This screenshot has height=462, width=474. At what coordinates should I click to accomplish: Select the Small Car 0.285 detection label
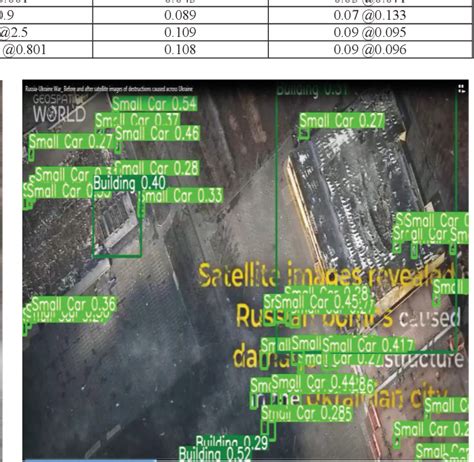point(307,413)
